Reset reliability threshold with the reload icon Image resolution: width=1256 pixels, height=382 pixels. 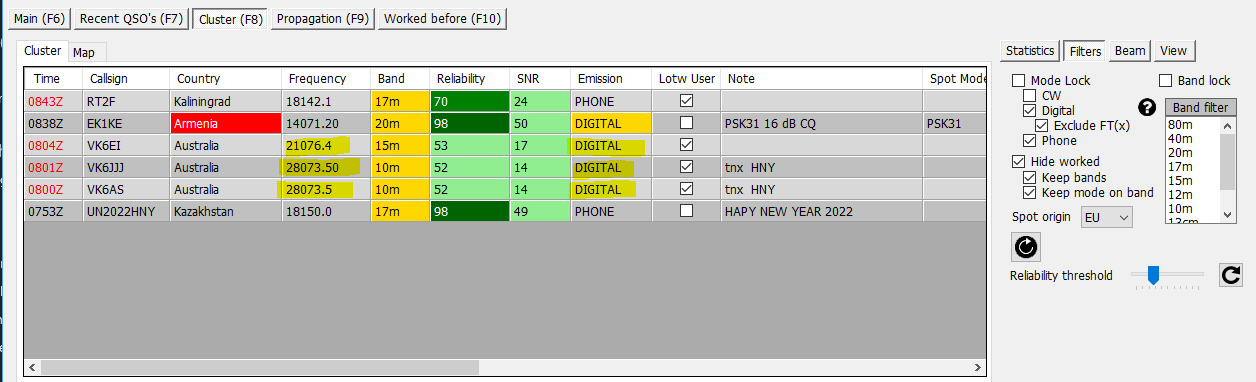click(x=1231, y=275)
